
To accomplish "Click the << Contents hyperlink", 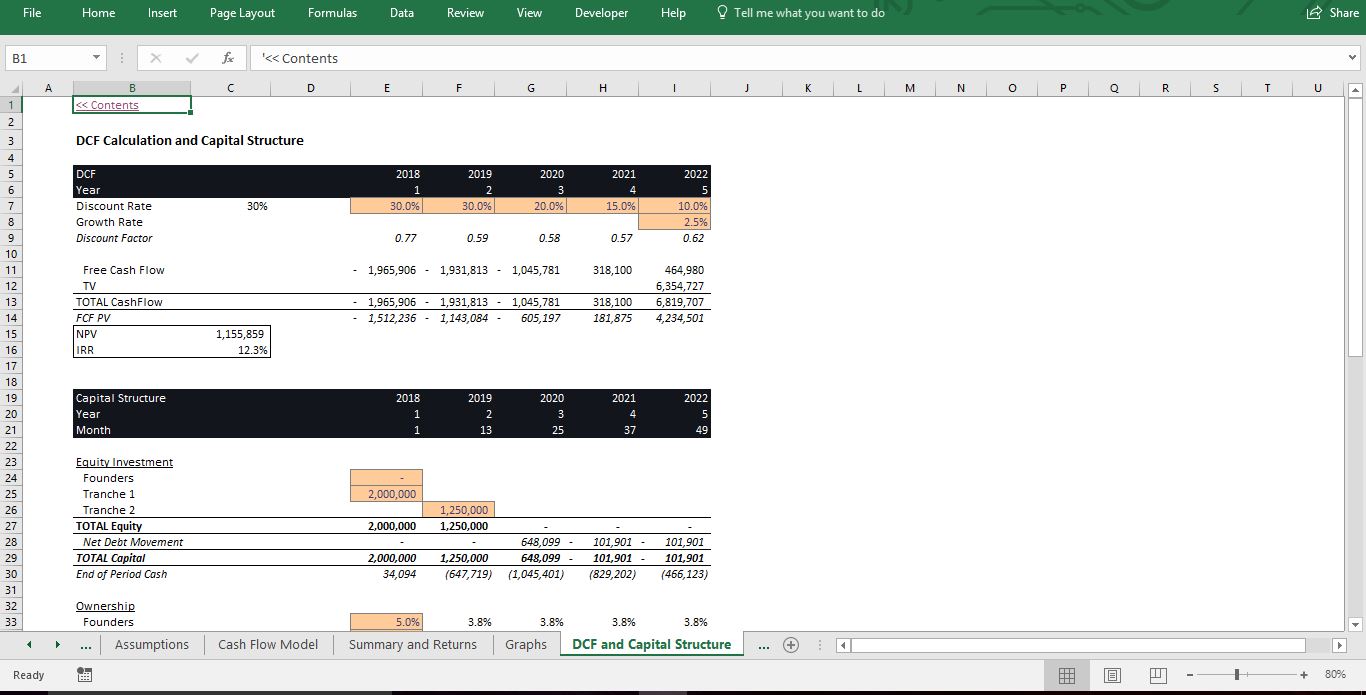I will [108, 105].
